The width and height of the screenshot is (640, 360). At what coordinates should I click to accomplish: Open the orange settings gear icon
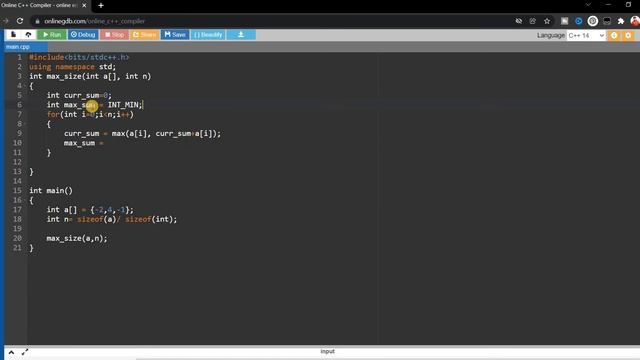[628, 36]
